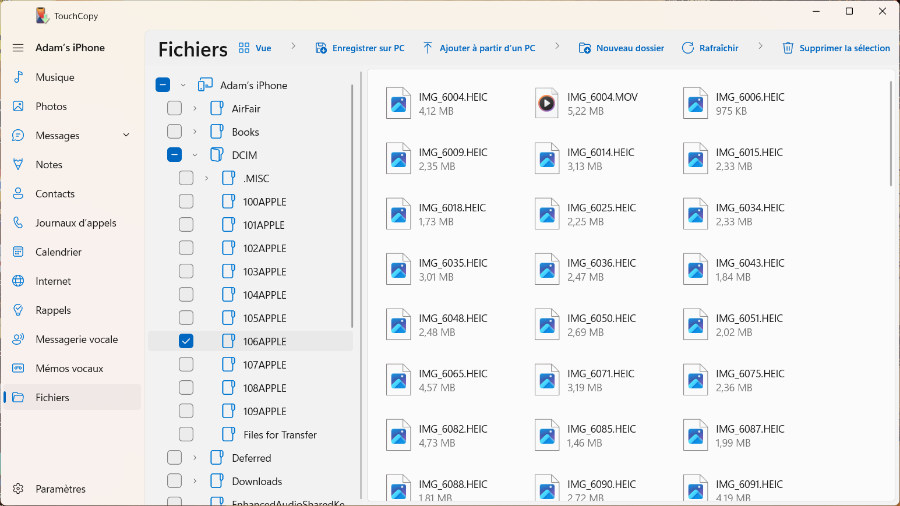Click the Rafraîchir toolbar icon

coord(688,48)
